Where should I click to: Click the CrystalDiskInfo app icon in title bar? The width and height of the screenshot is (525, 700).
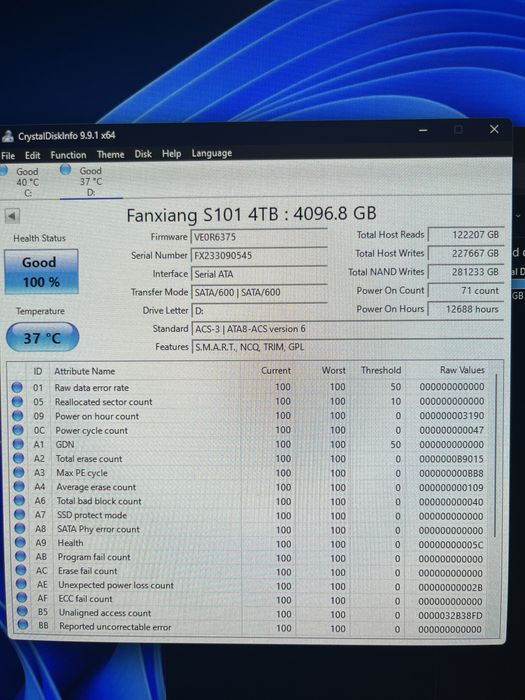(x=7, y=136)
